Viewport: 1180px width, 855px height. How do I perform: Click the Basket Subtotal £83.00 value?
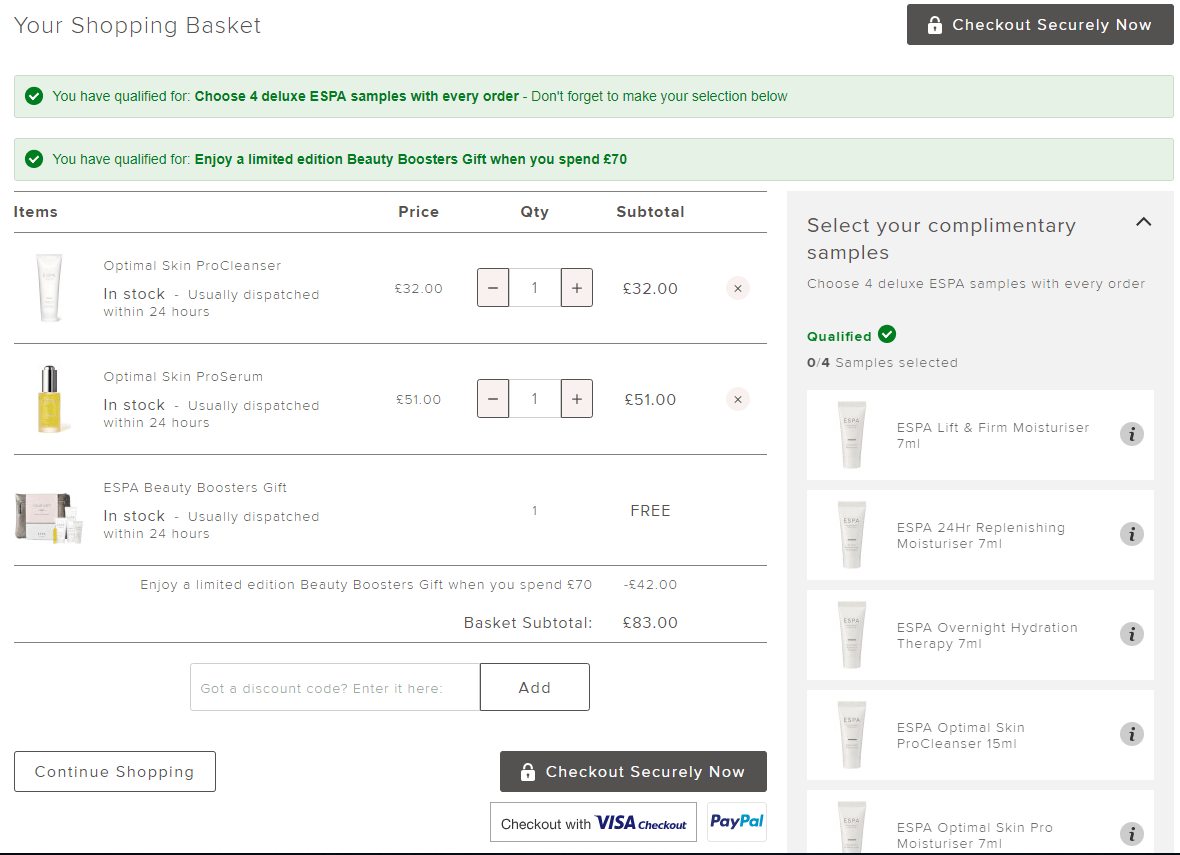pos(650,623)
